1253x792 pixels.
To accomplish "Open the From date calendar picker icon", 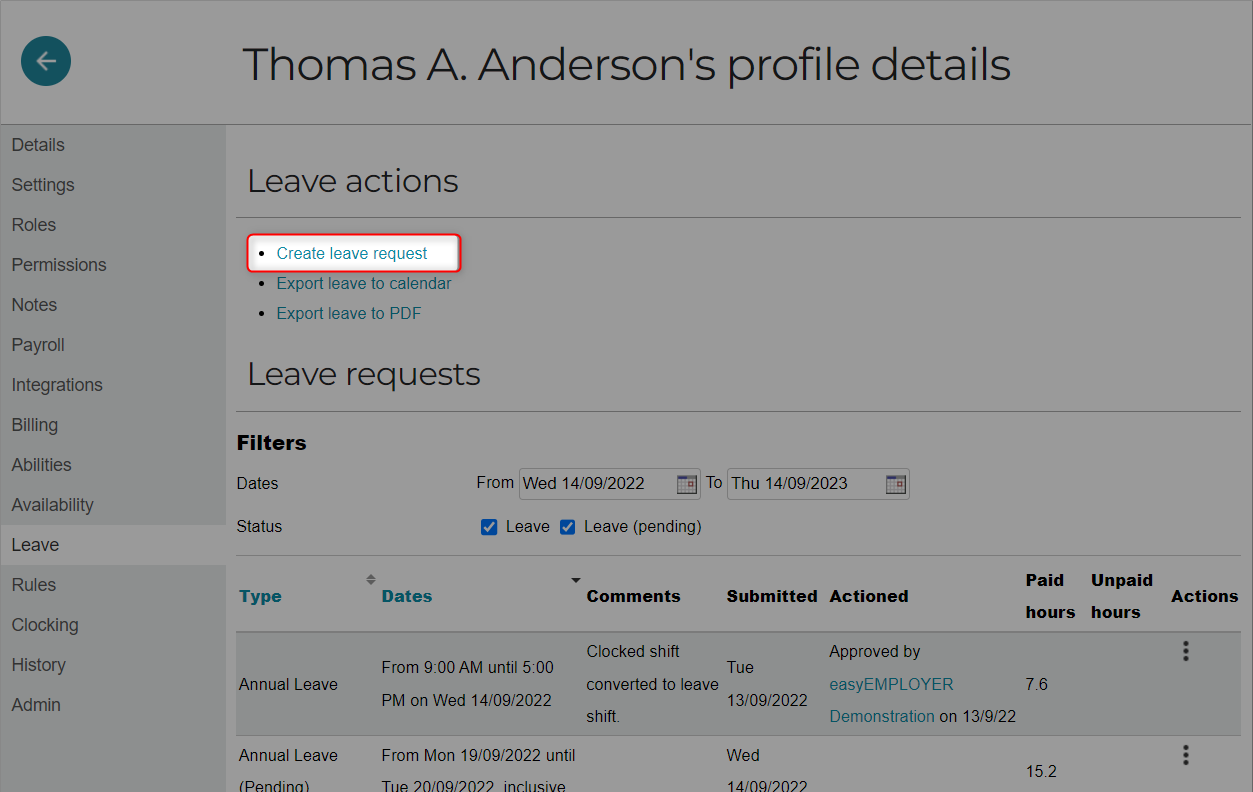I will pos(687,484).
